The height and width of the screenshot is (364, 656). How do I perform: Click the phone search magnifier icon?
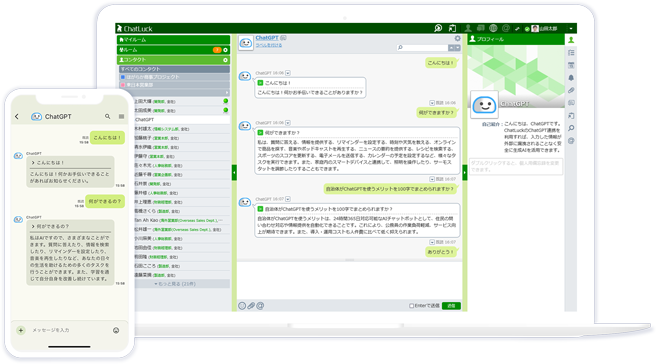[x=108, y=117]
